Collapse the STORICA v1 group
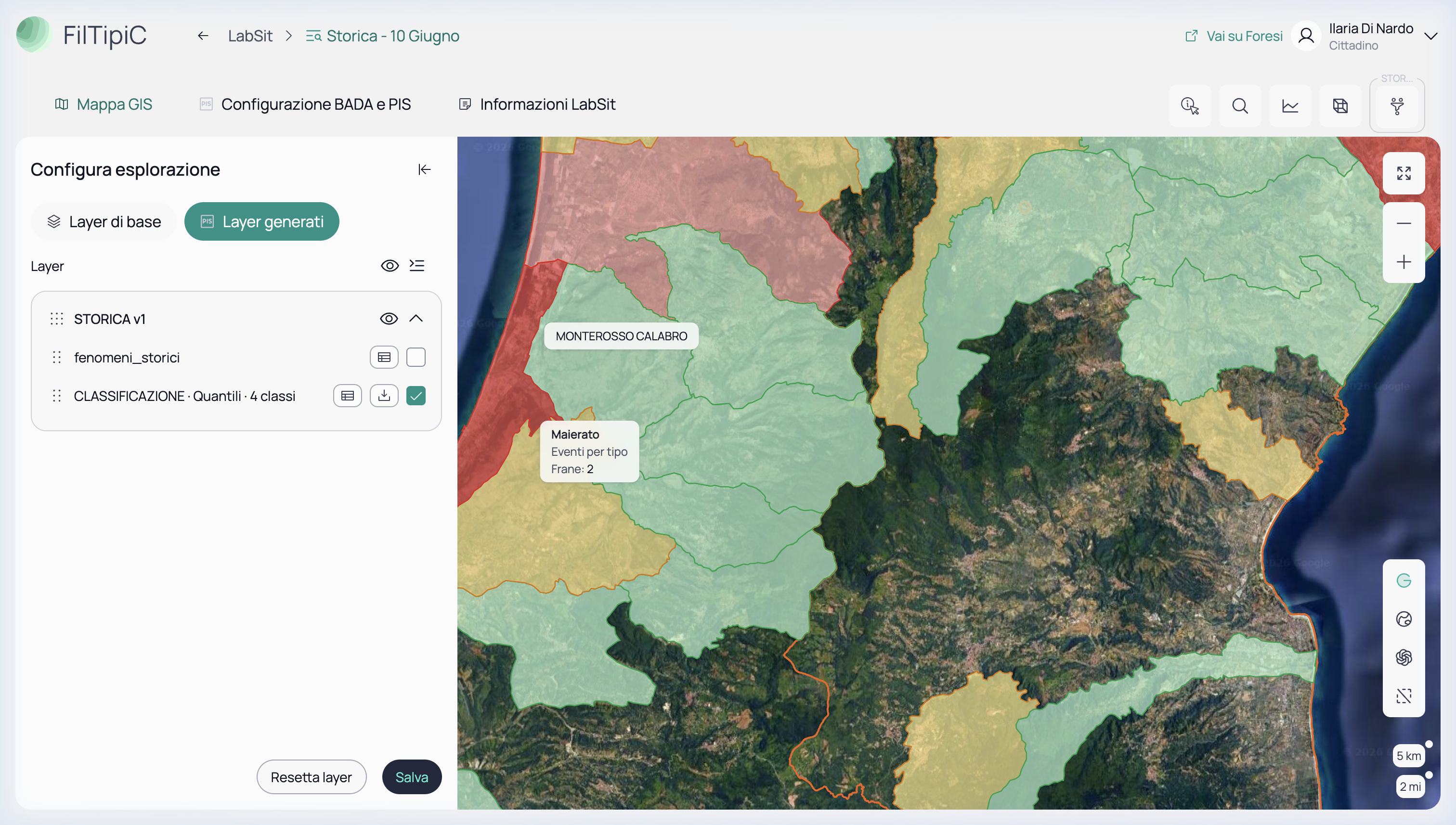 click(416, 319)
